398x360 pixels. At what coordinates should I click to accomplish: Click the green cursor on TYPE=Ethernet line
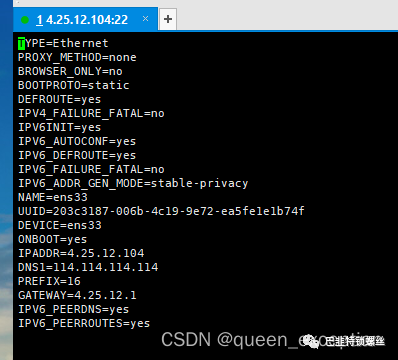click(21, 43)
